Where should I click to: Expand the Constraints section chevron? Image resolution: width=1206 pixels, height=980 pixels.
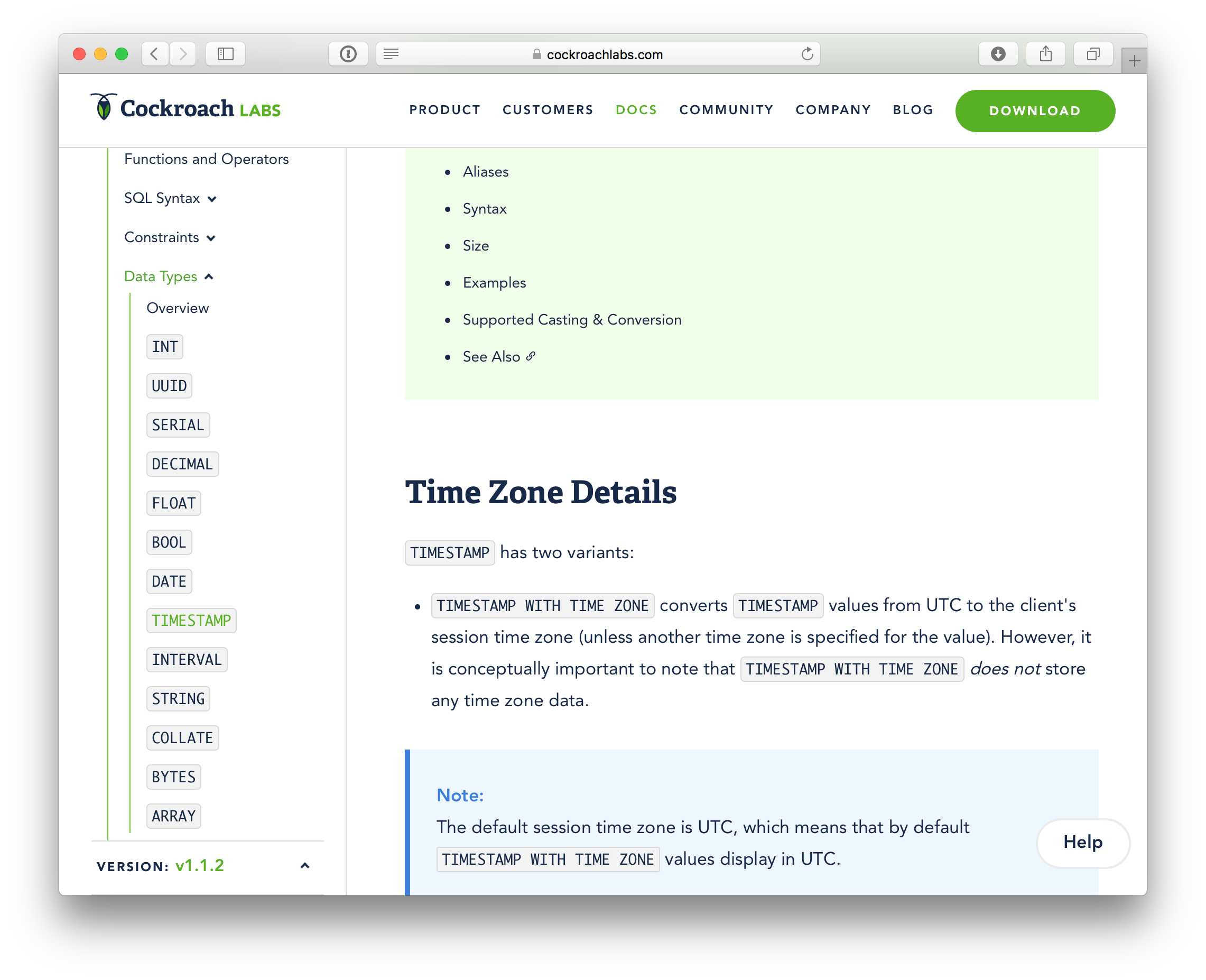pos(211,238)
